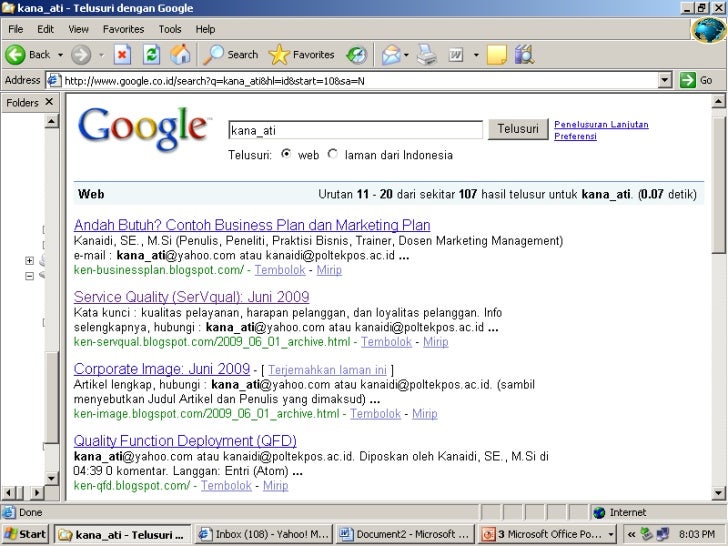Open Mirip link for ken-servqual result

click(x=436, y=342)
